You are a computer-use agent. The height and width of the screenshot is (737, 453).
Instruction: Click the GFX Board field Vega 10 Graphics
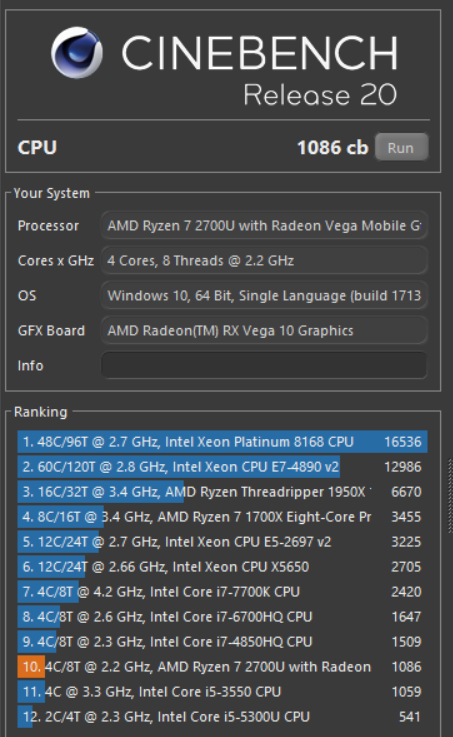264,330
